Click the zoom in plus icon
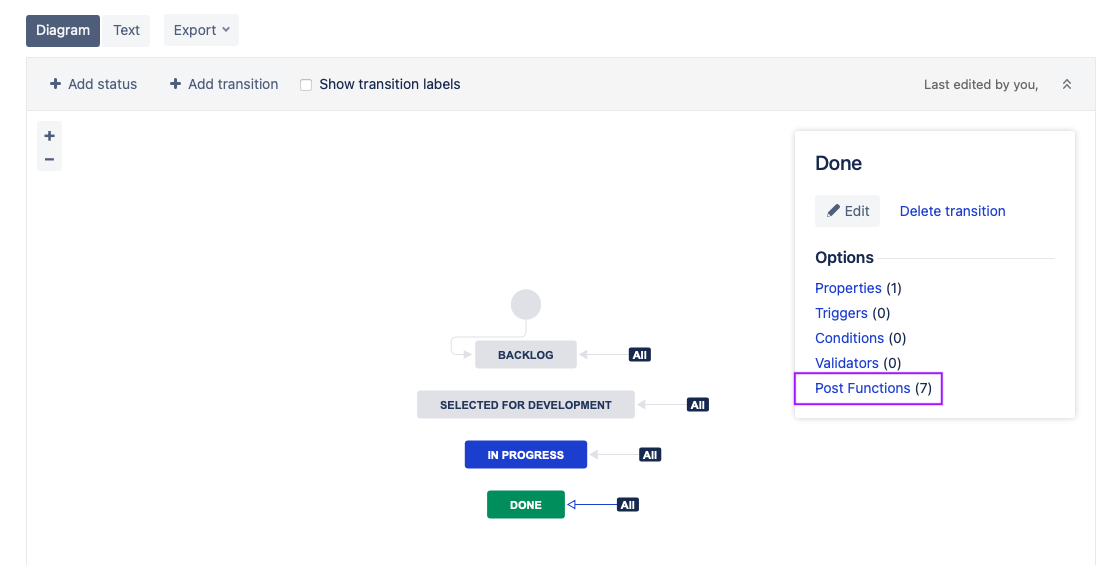Image resolution: width=1116 pixels, height=565 pixels. [49, 136]
